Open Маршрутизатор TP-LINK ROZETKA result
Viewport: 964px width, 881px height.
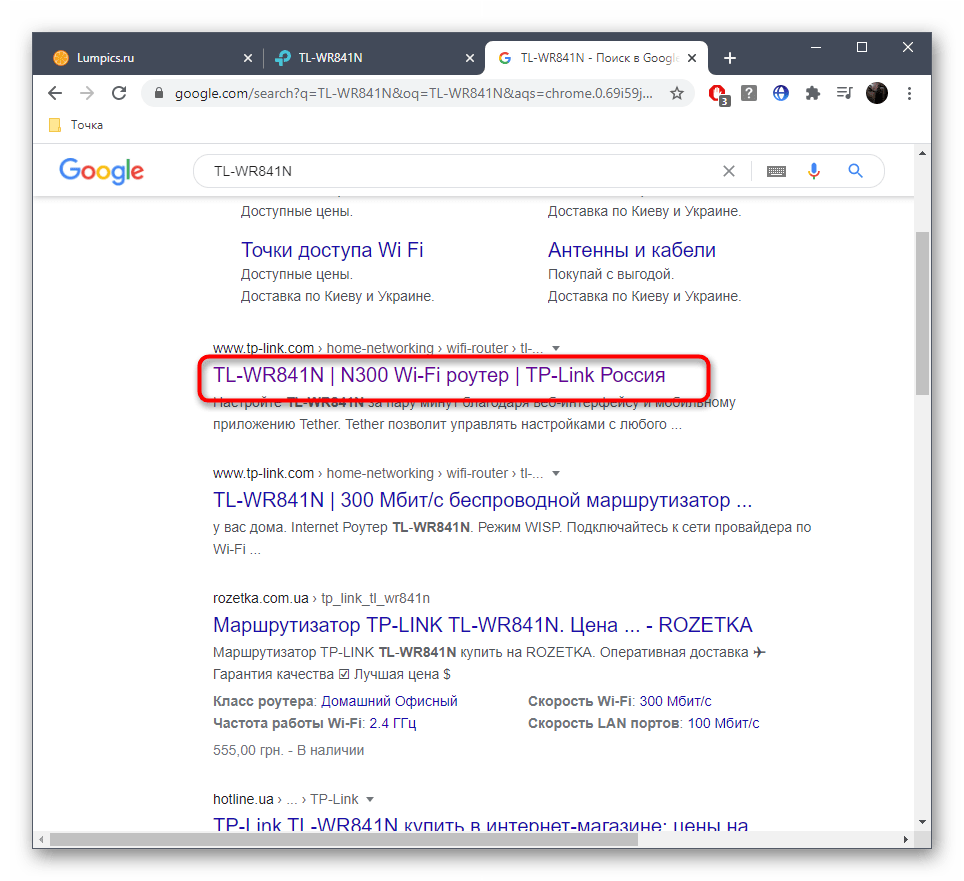(x=483, y=625)
